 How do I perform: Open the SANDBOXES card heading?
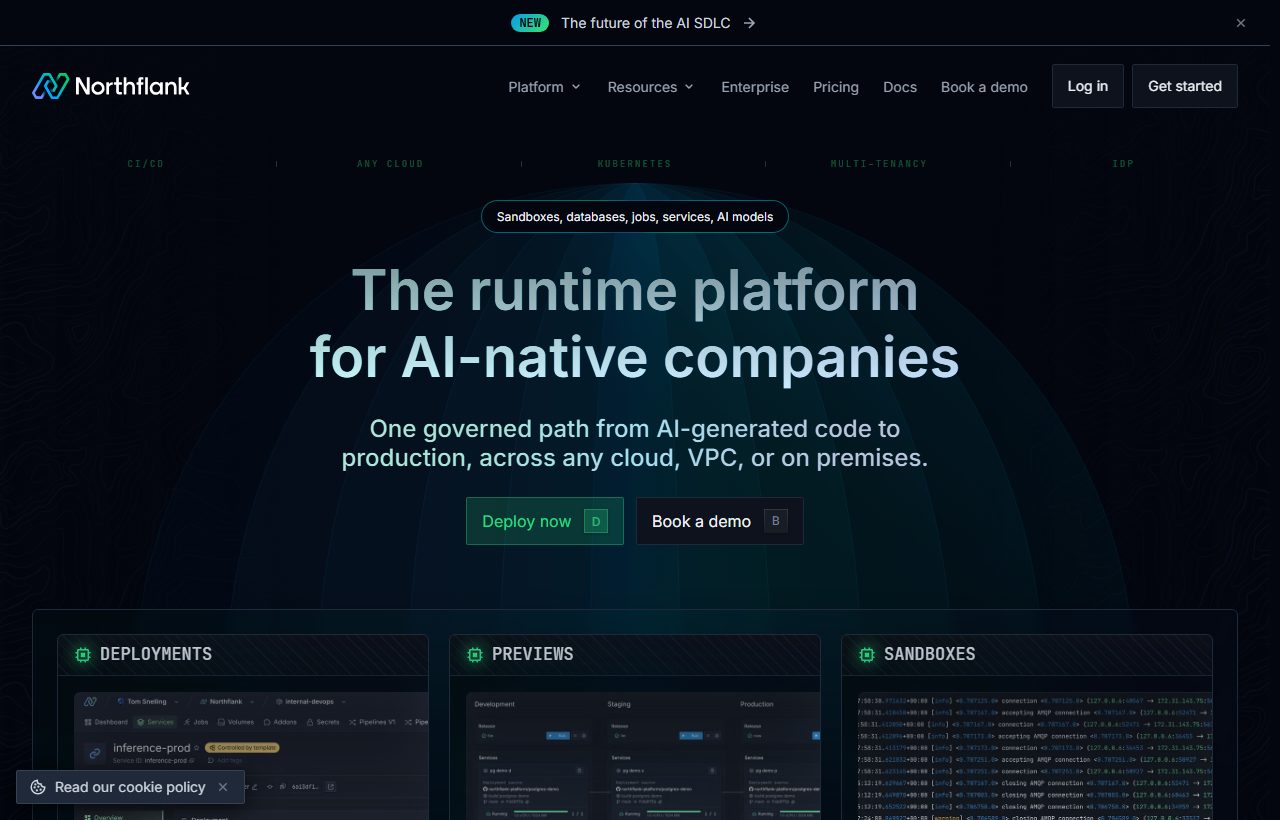coord(930,654)
